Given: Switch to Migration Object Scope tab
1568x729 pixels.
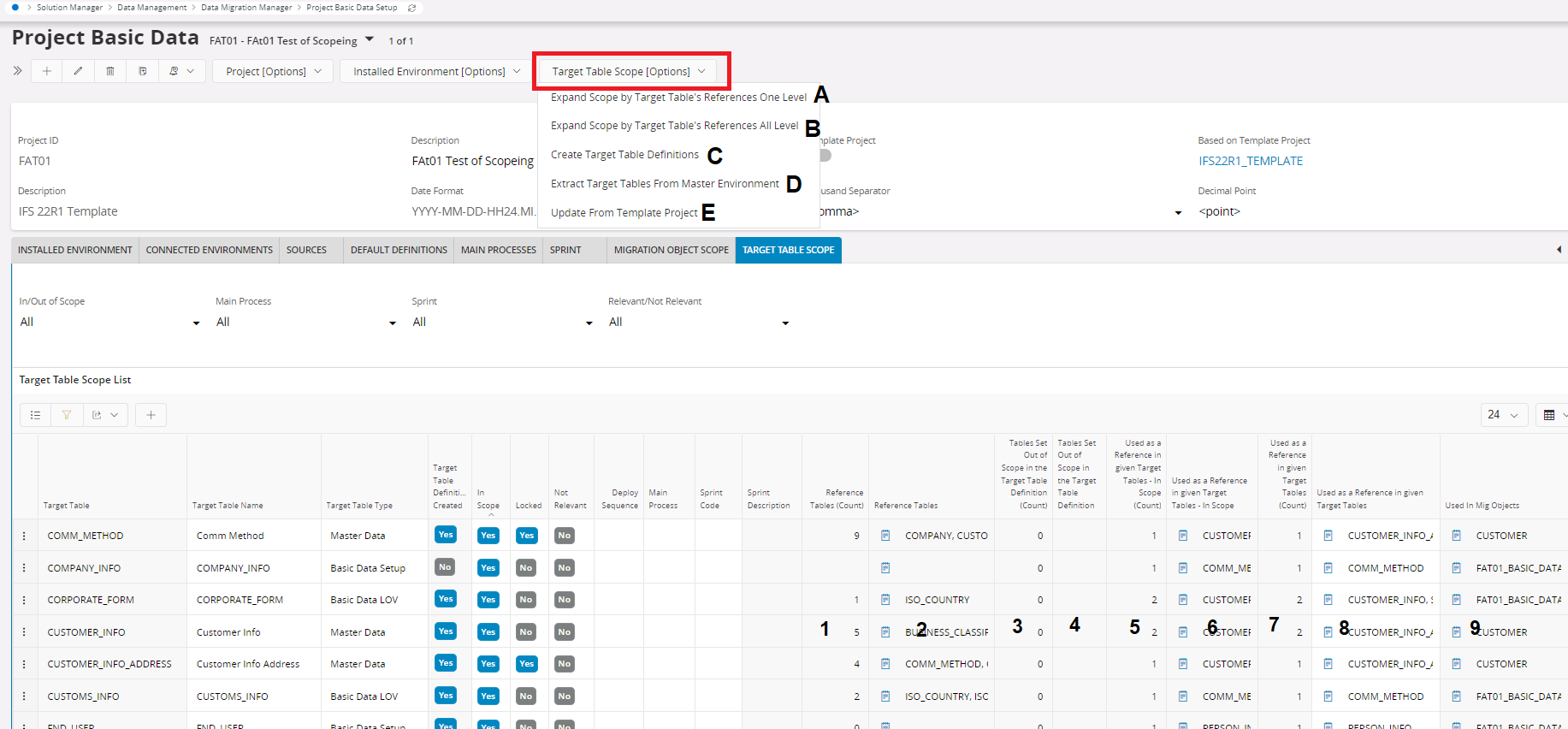Looking at the screenshot, I should [x=671, y=250].
